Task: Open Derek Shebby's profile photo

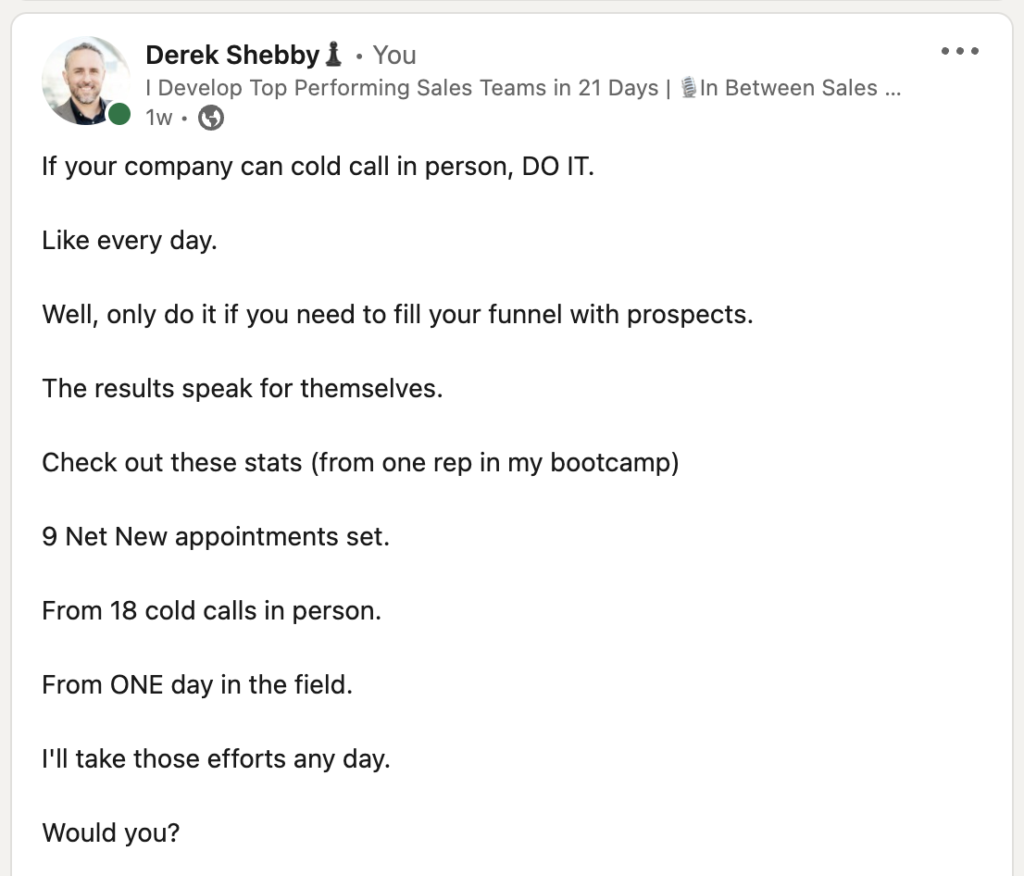Action: (86, 80)
